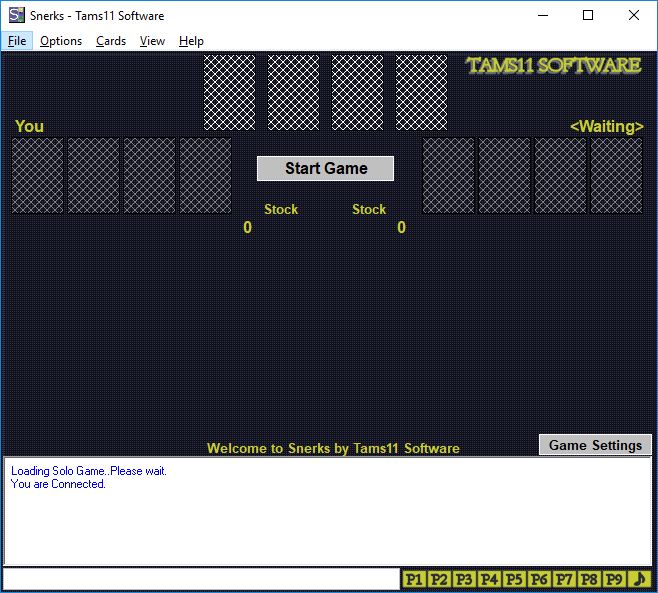Close the Snerks window
658x593 pixels.
(634, 16)
